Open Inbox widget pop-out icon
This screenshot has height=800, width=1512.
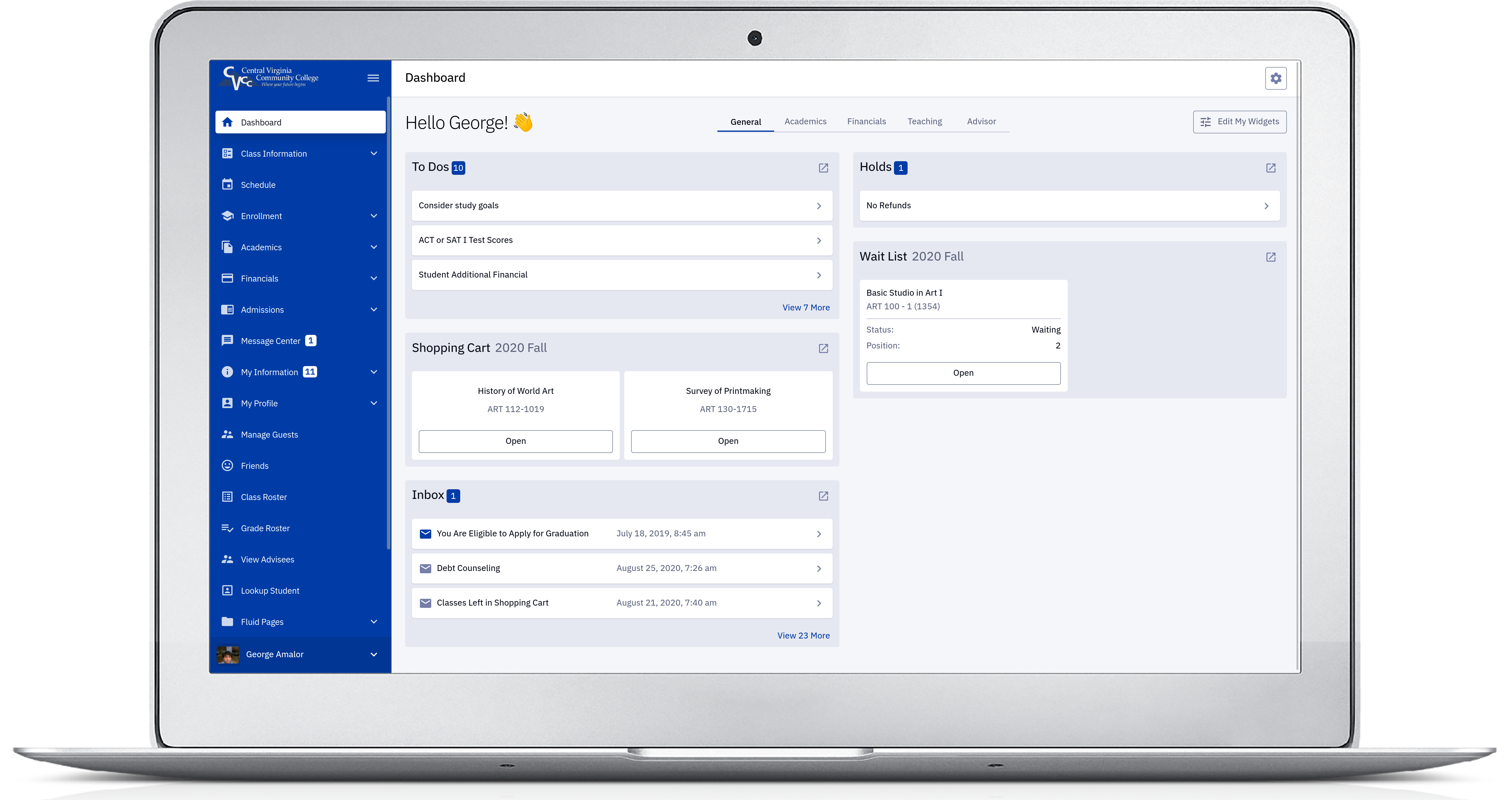[823, 496]
